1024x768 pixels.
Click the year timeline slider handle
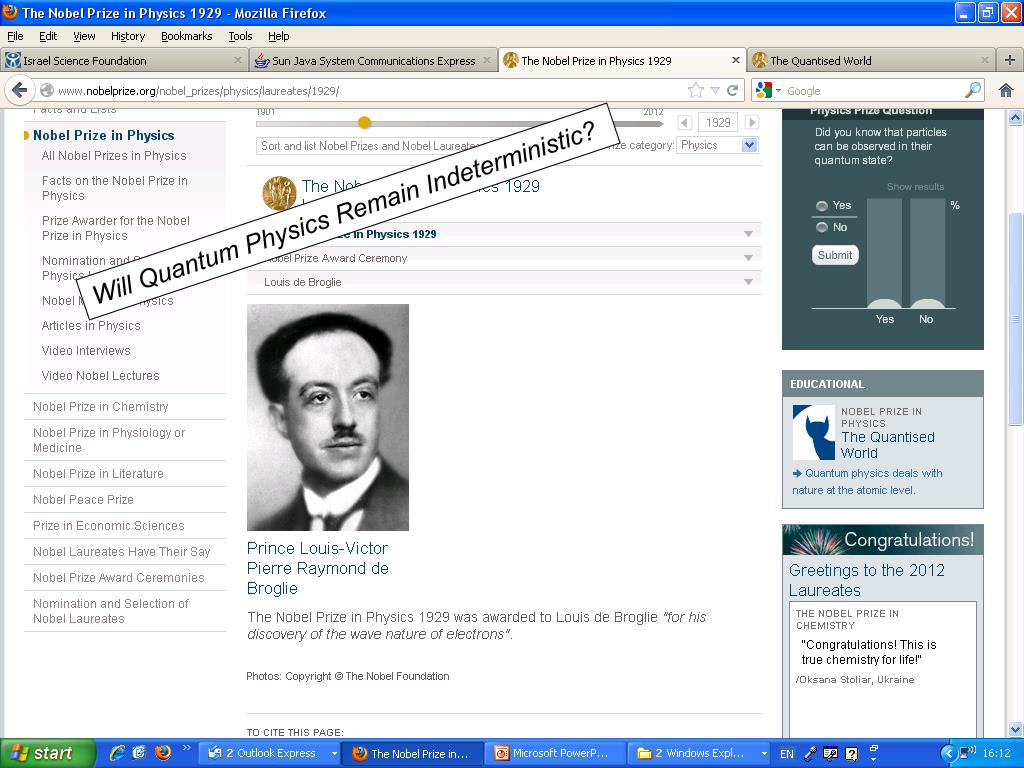(364, 122)
